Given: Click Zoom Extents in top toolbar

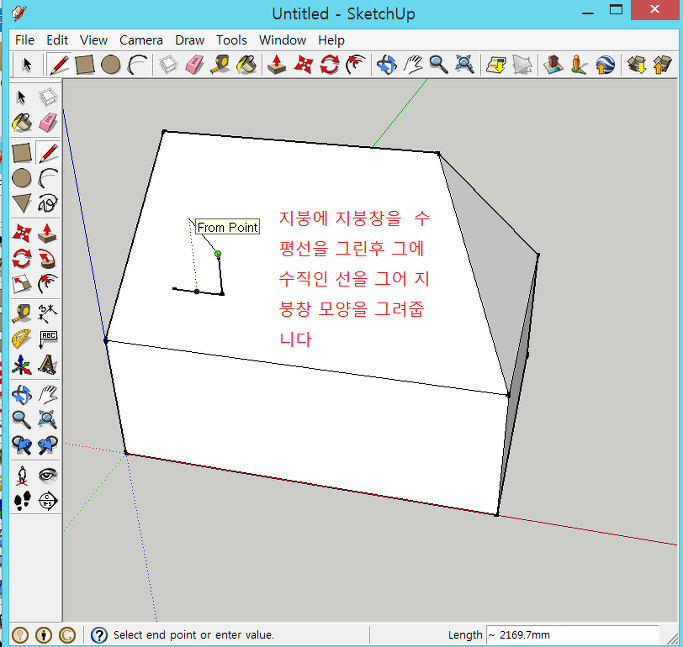Looking at the screenshot, I should 464,65.
